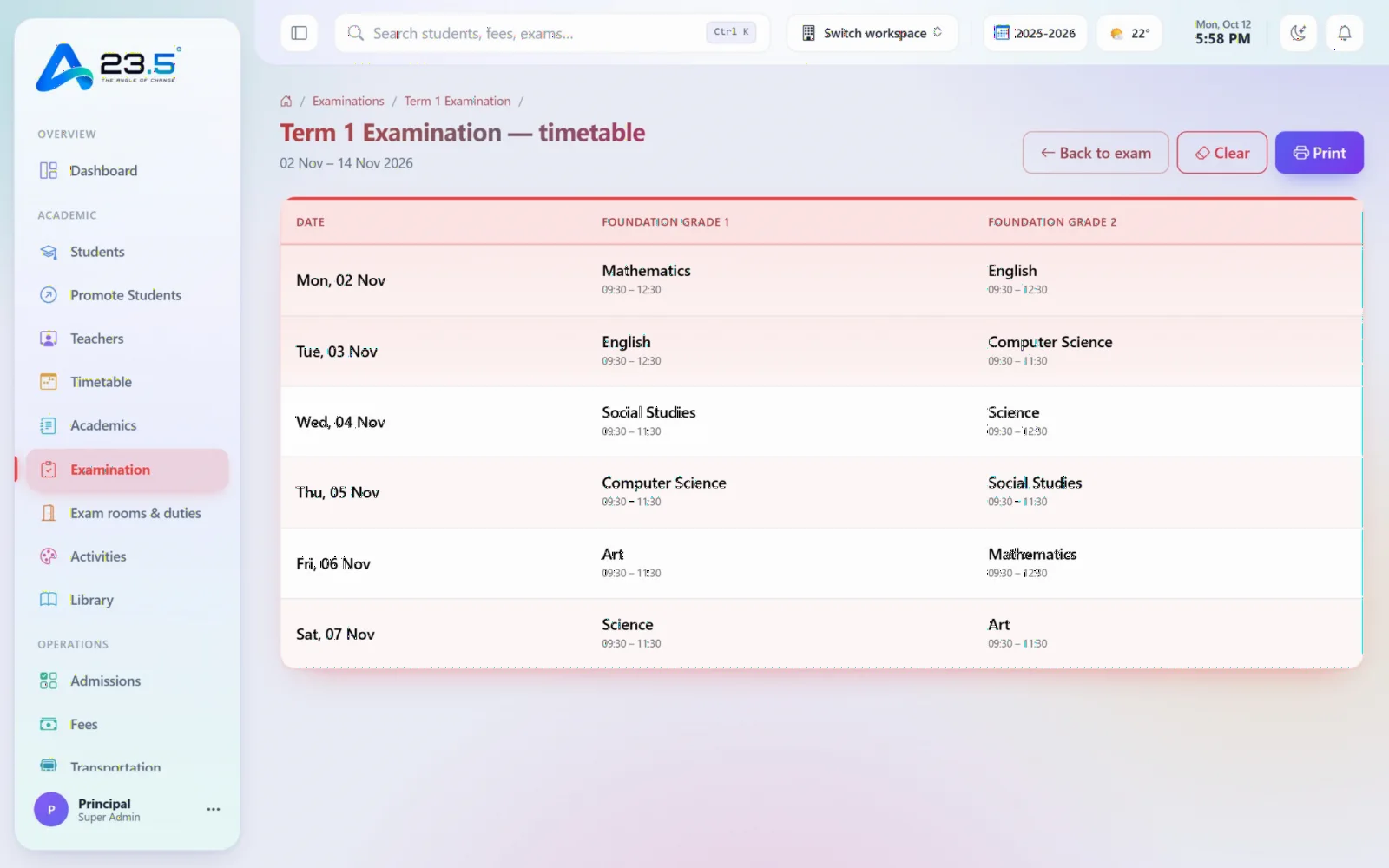Click the Fees money icon
1389x868 pixels.
(49, 724)
